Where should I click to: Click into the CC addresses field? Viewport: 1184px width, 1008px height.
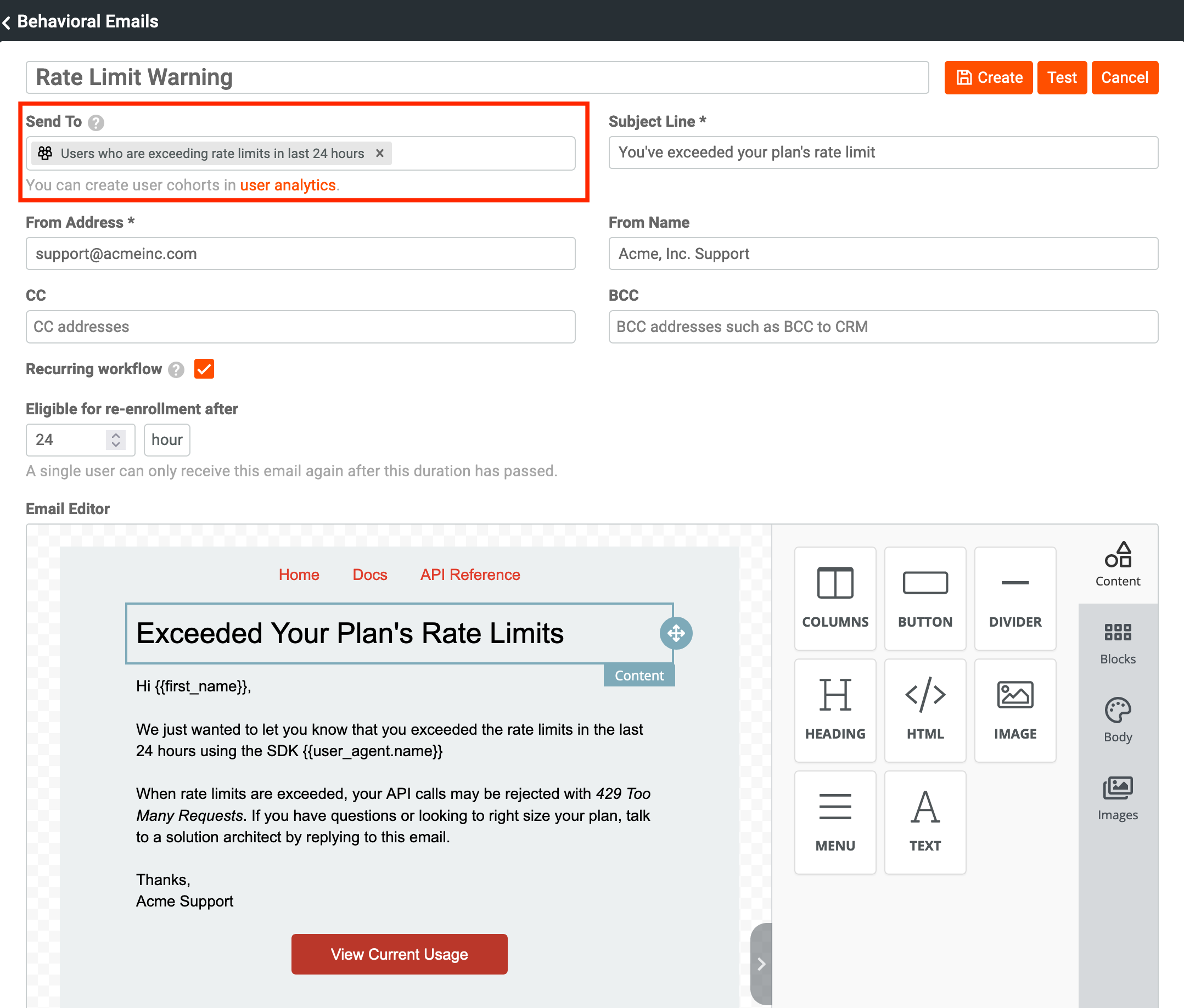pos(301,326)
